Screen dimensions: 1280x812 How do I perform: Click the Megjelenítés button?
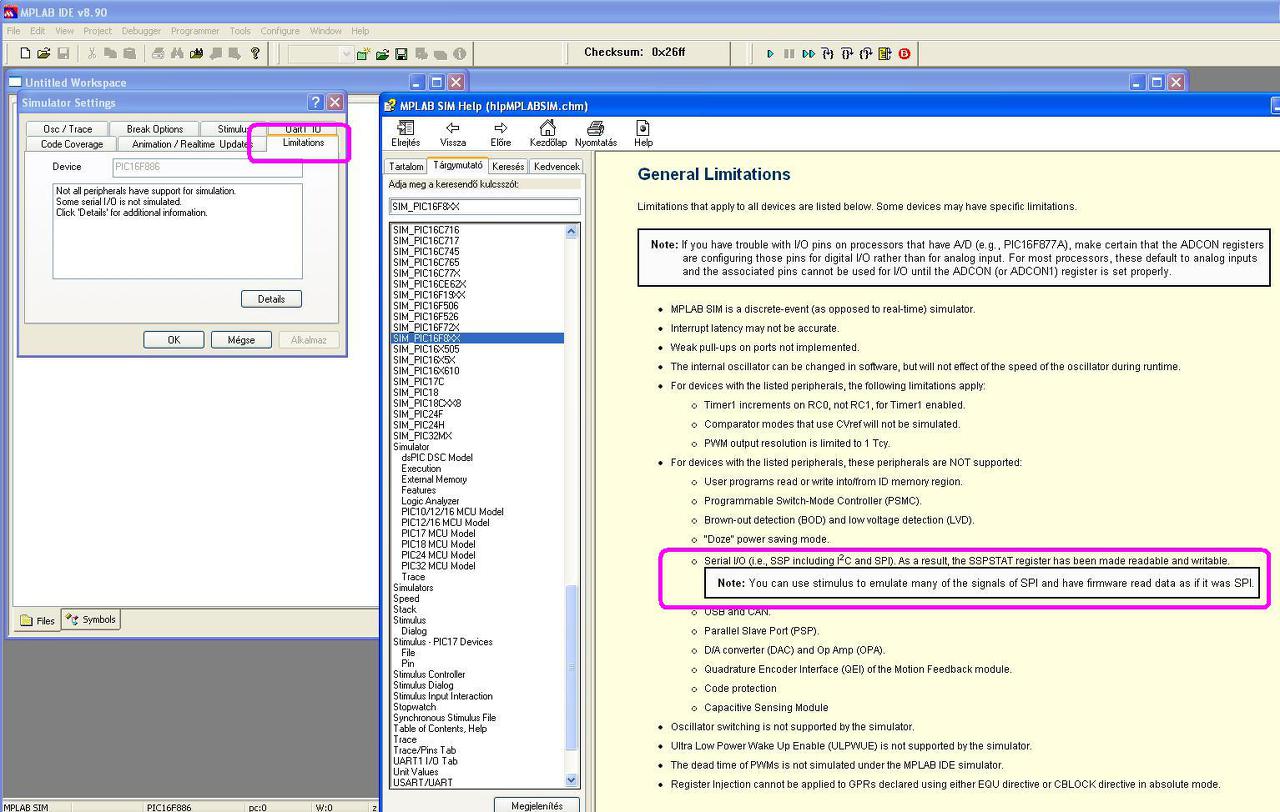[537, 805]
